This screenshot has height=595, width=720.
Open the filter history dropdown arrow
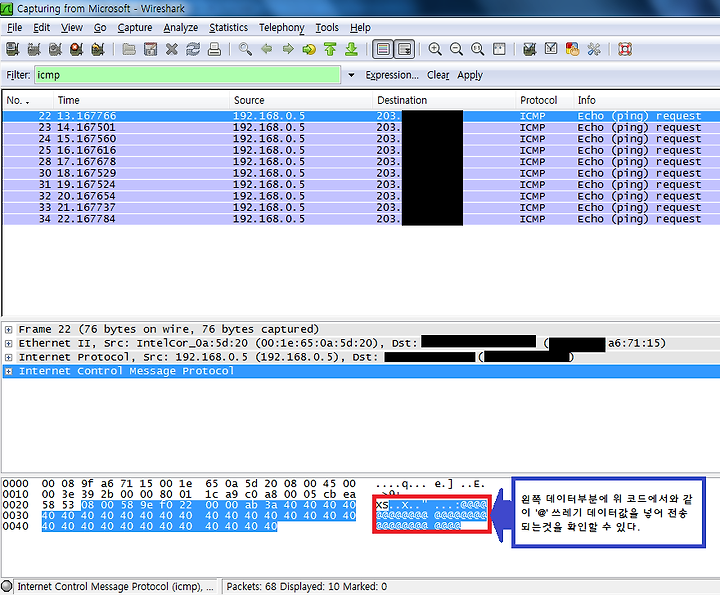[x=351, y=75]
